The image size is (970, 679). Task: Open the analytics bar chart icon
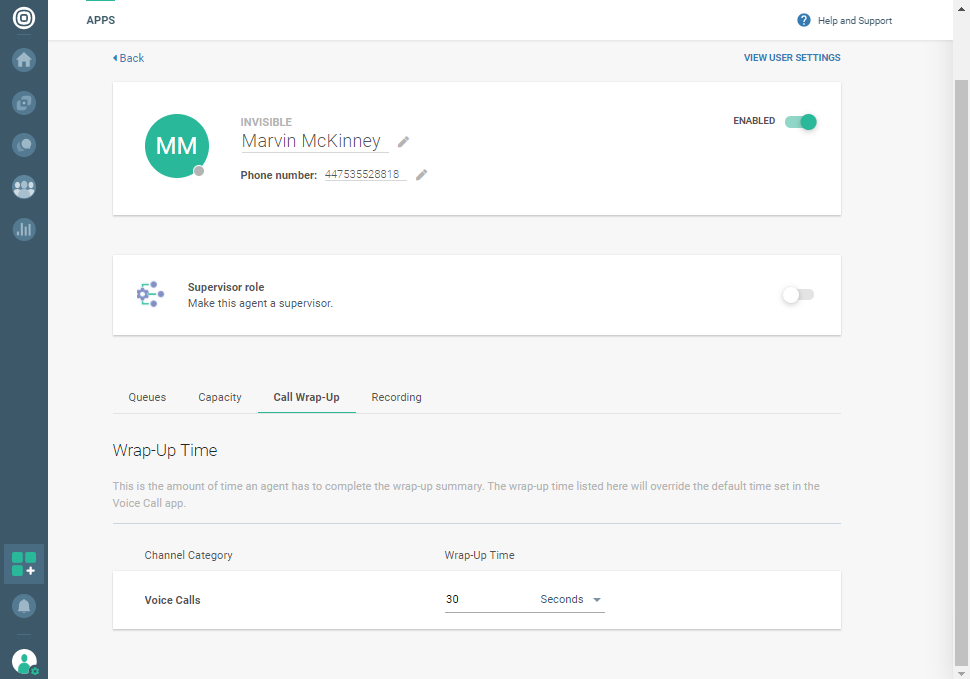(x=24, y=229)
